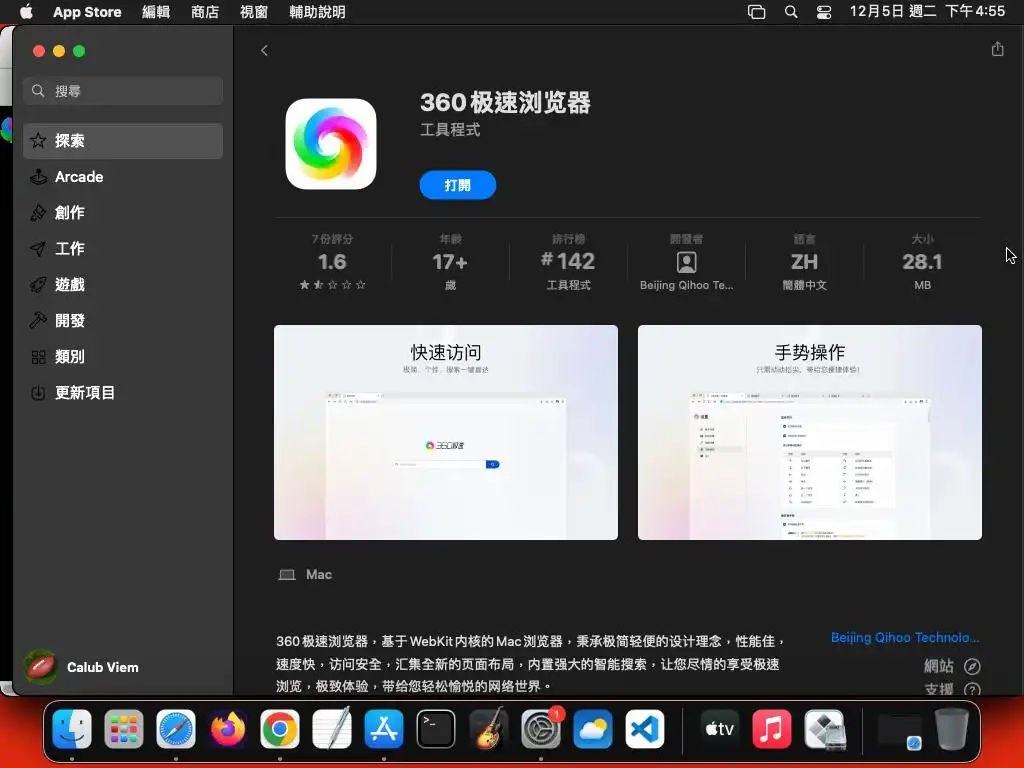The width and height of the screenshot is (1024, 768).
Task: Open Safari from the Dock
Action: [x=176, y=728]
